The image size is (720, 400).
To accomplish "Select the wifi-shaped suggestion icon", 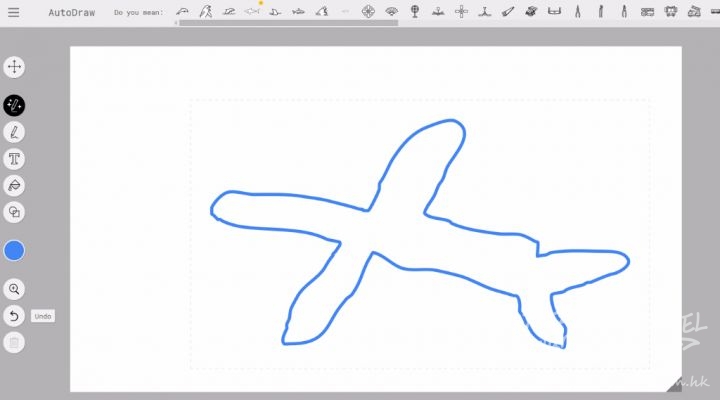I will (391, 12).
